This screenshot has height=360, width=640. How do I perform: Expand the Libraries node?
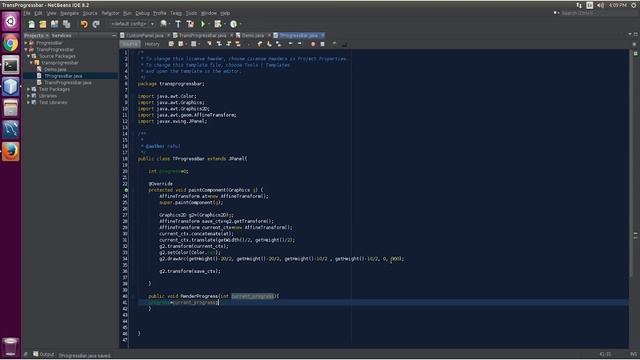29,96
